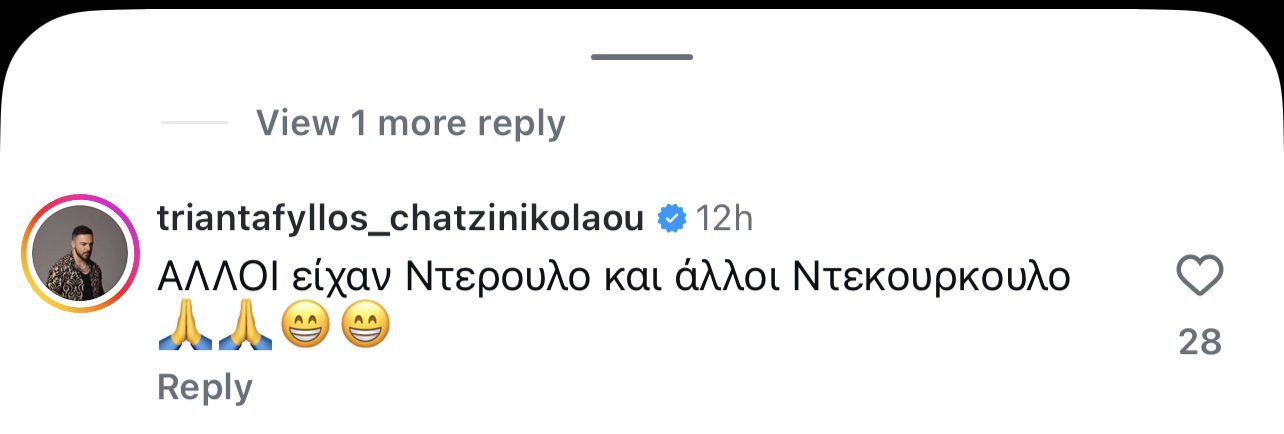Click the blue verified badge

tap(671, 218)
